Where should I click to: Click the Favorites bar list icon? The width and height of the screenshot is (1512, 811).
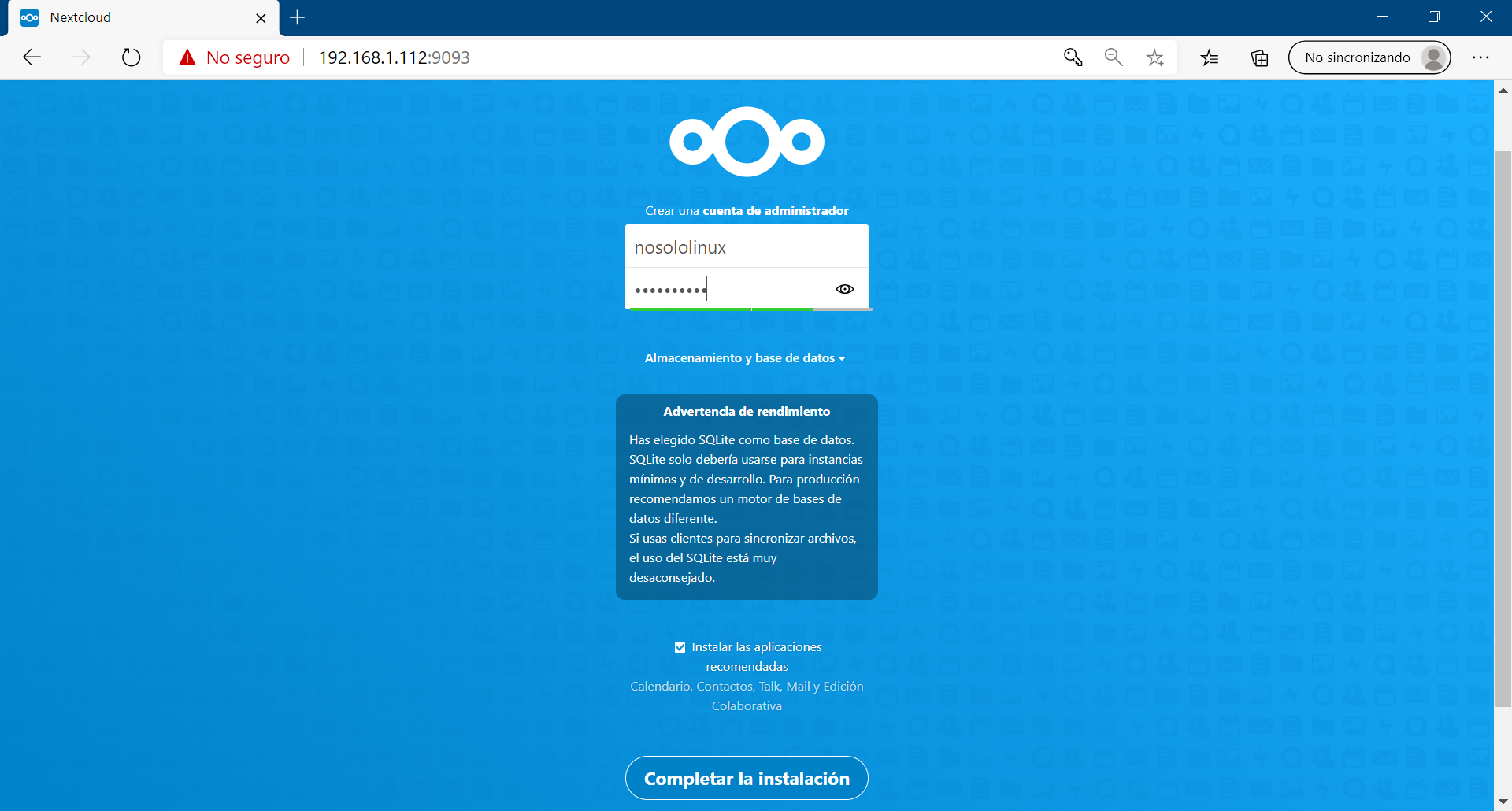coord(1210,57)
